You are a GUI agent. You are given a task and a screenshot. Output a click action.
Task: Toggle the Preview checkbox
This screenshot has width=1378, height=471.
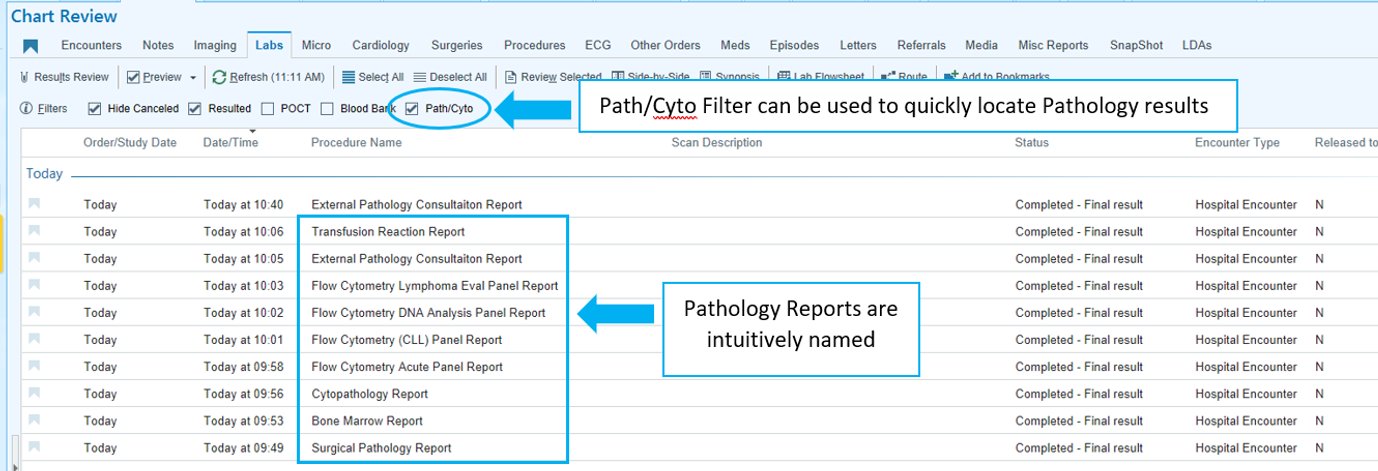(x=133, y=77)
